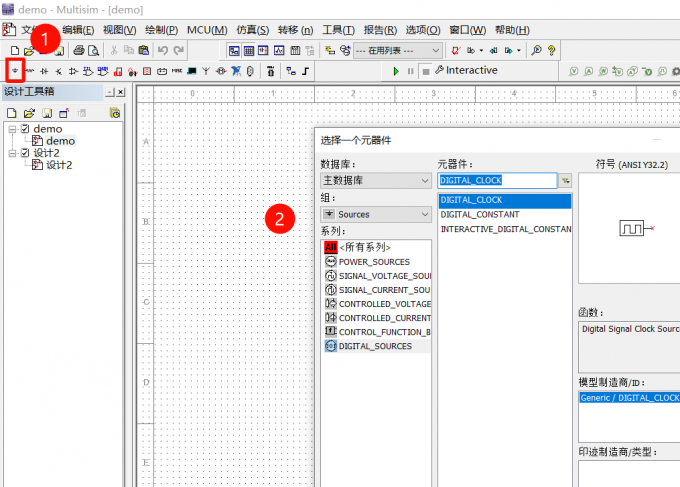680x487 pixels.
Task: Click the DIGITAL_CLOCK search input field
Action: pyautogui.click(x=497, y=180)
